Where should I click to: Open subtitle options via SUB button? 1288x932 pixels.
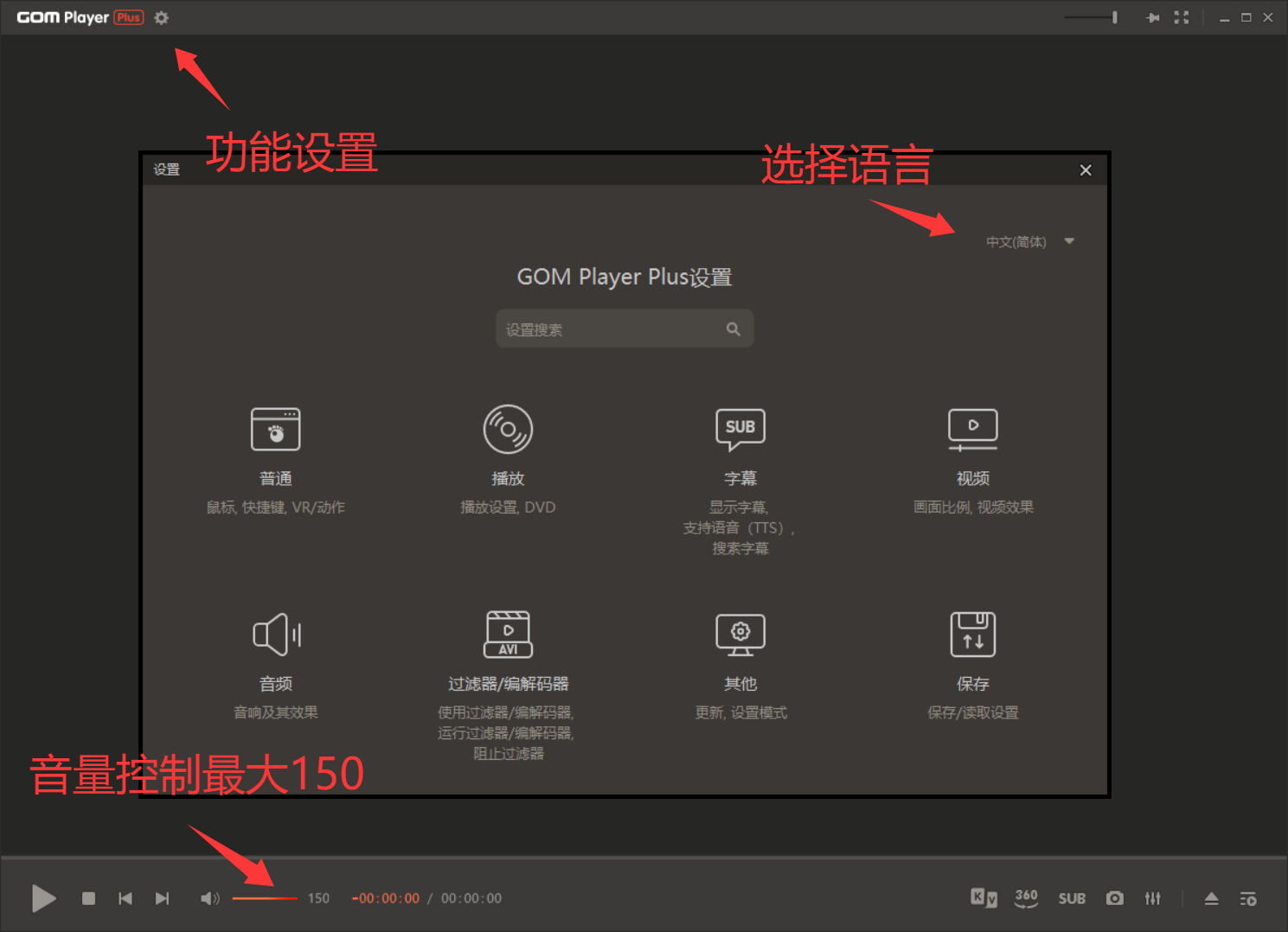(1072, 899)
